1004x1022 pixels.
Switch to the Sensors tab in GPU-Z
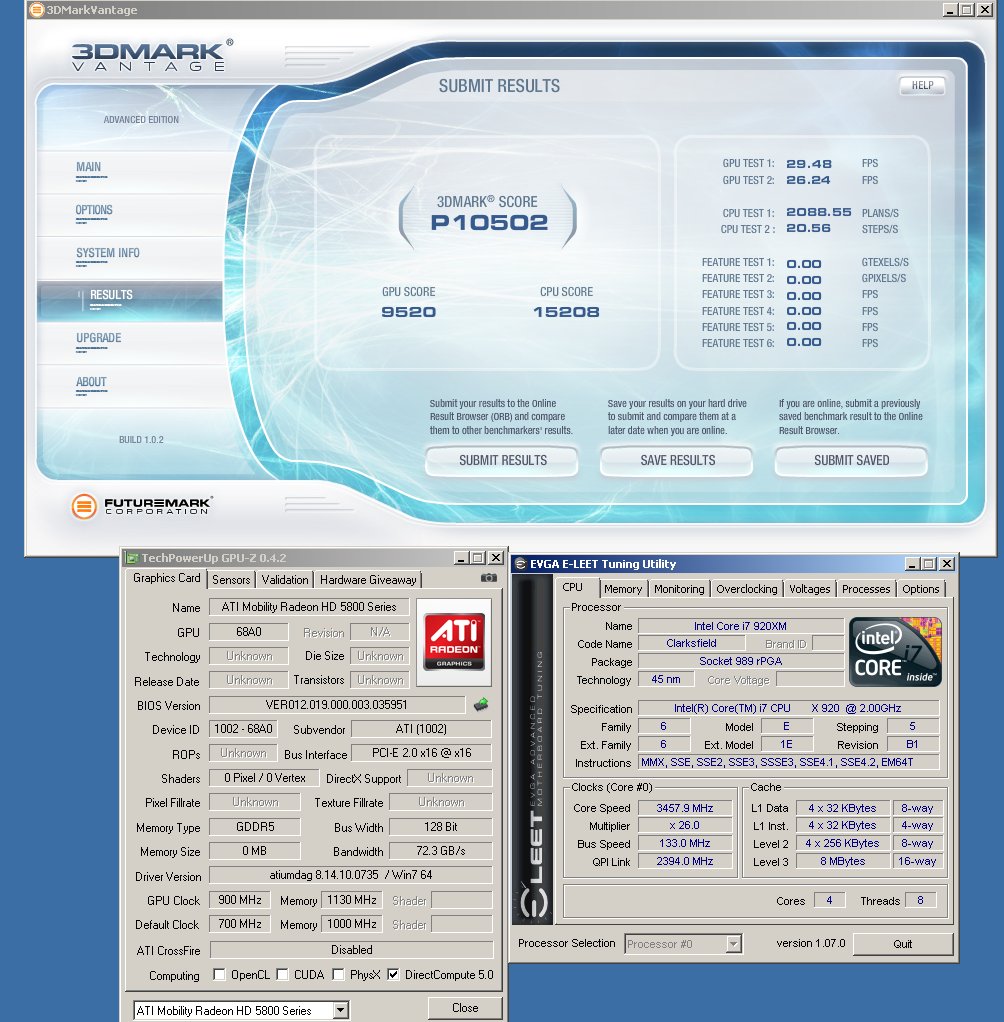[231, 579]
